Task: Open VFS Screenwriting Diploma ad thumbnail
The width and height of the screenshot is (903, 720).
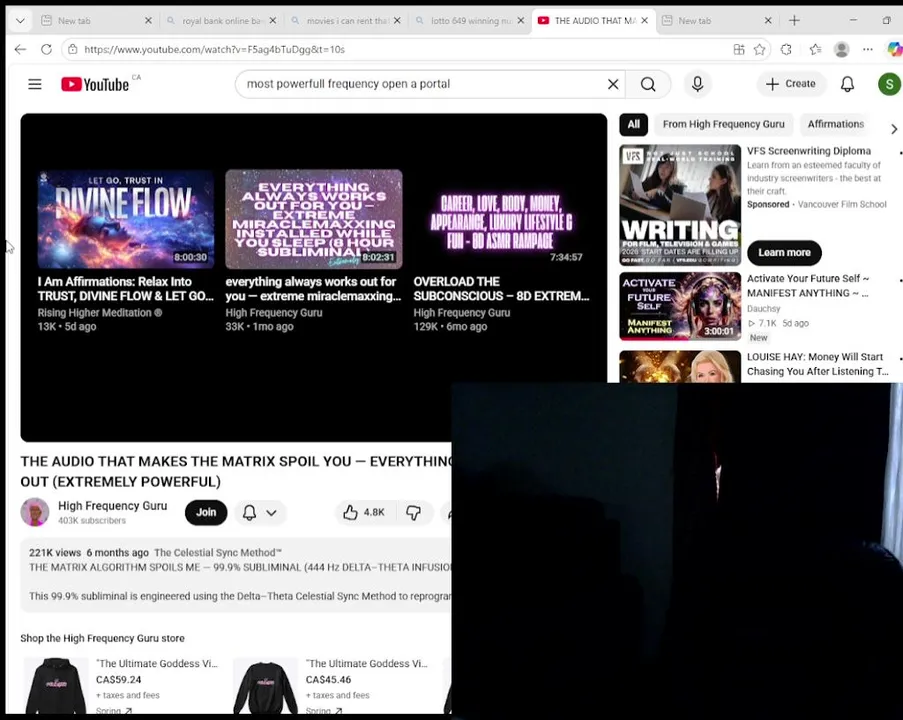Action: pos(680,205)
